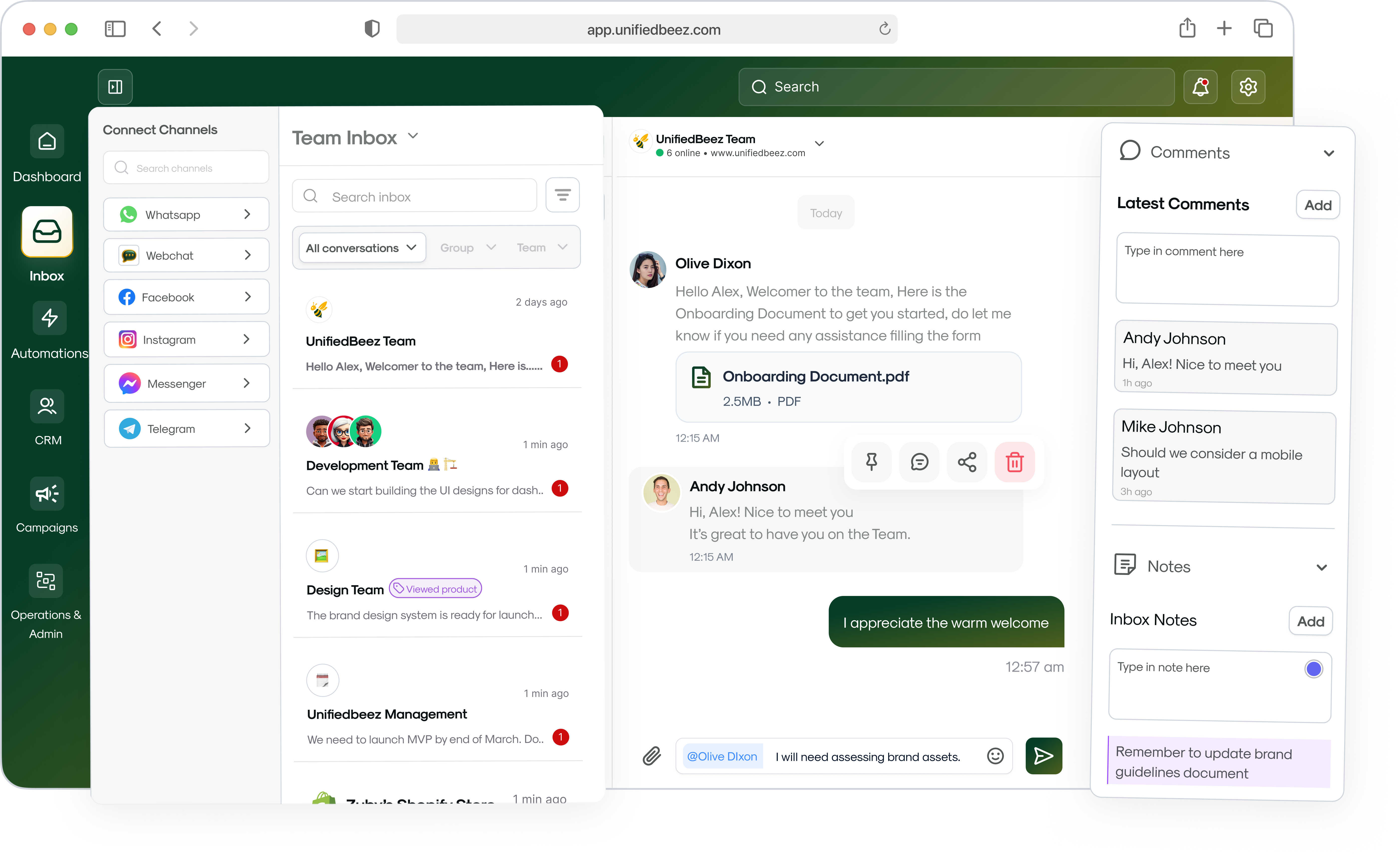The width and height of the screenshot is (1400, 856).
Task: Open the Campaigns megaphone icon
Action: pyautogui.click(x=47, y=493)
